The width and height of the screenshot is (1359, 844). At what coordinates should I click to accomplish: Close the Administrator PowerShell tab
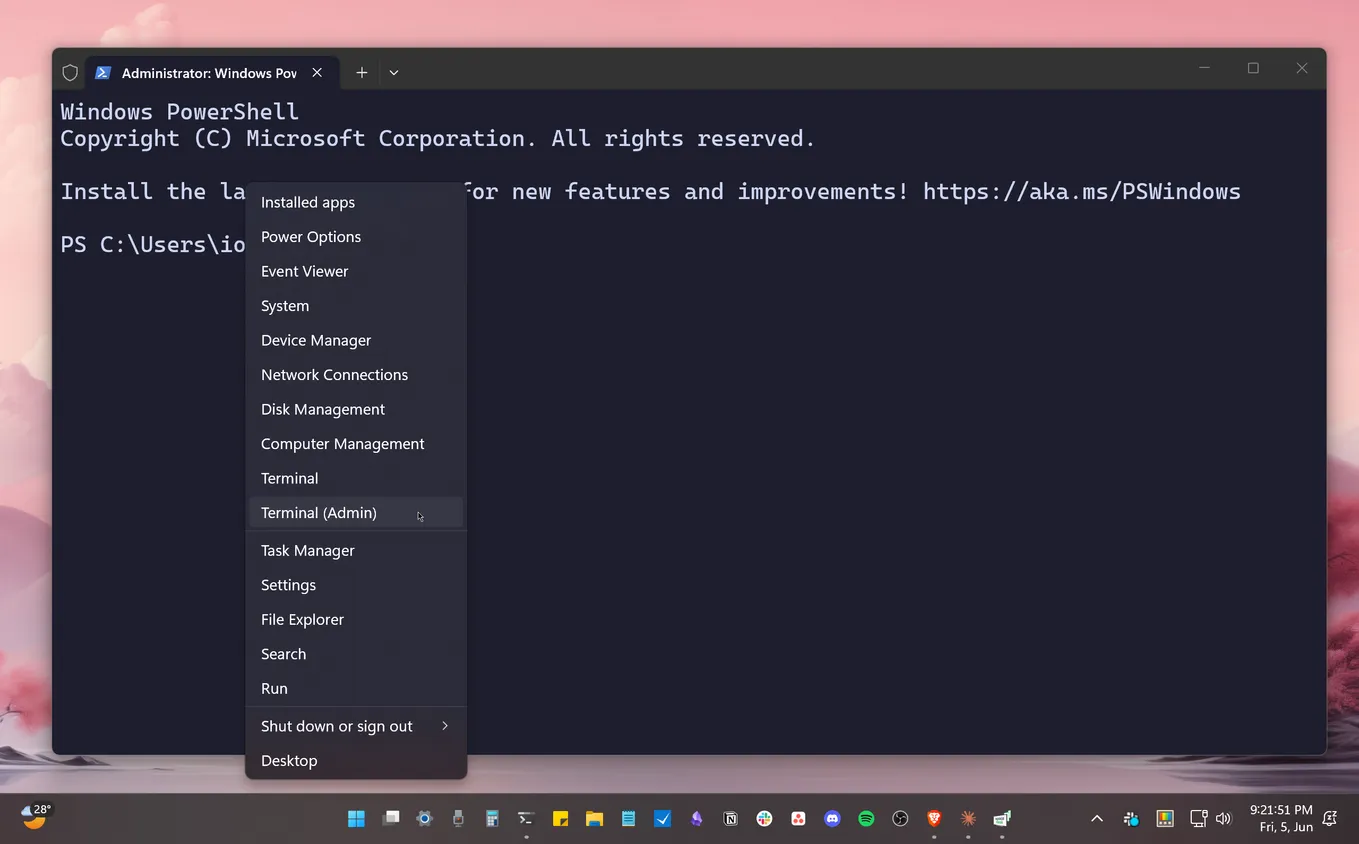tap(317, 73)
